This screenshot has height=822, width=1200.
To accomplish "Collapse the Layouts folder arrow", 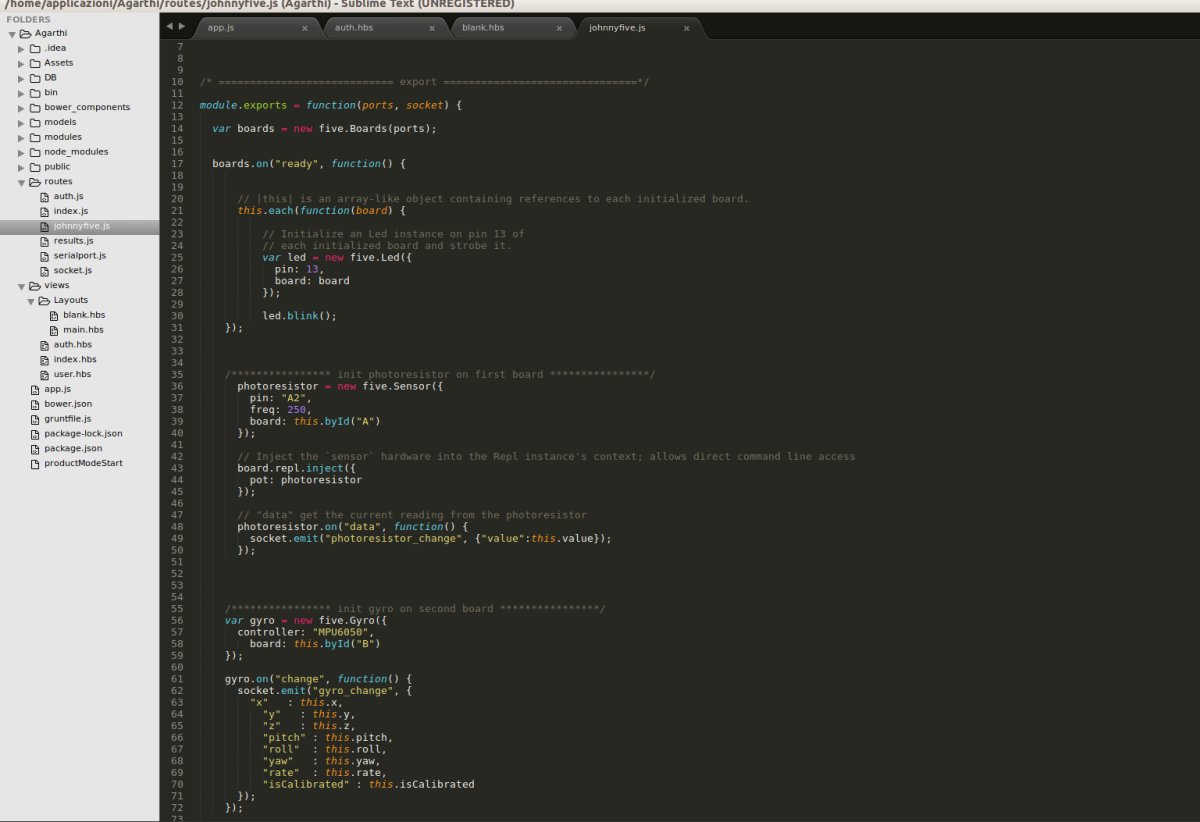I will [x=31, y=300].
